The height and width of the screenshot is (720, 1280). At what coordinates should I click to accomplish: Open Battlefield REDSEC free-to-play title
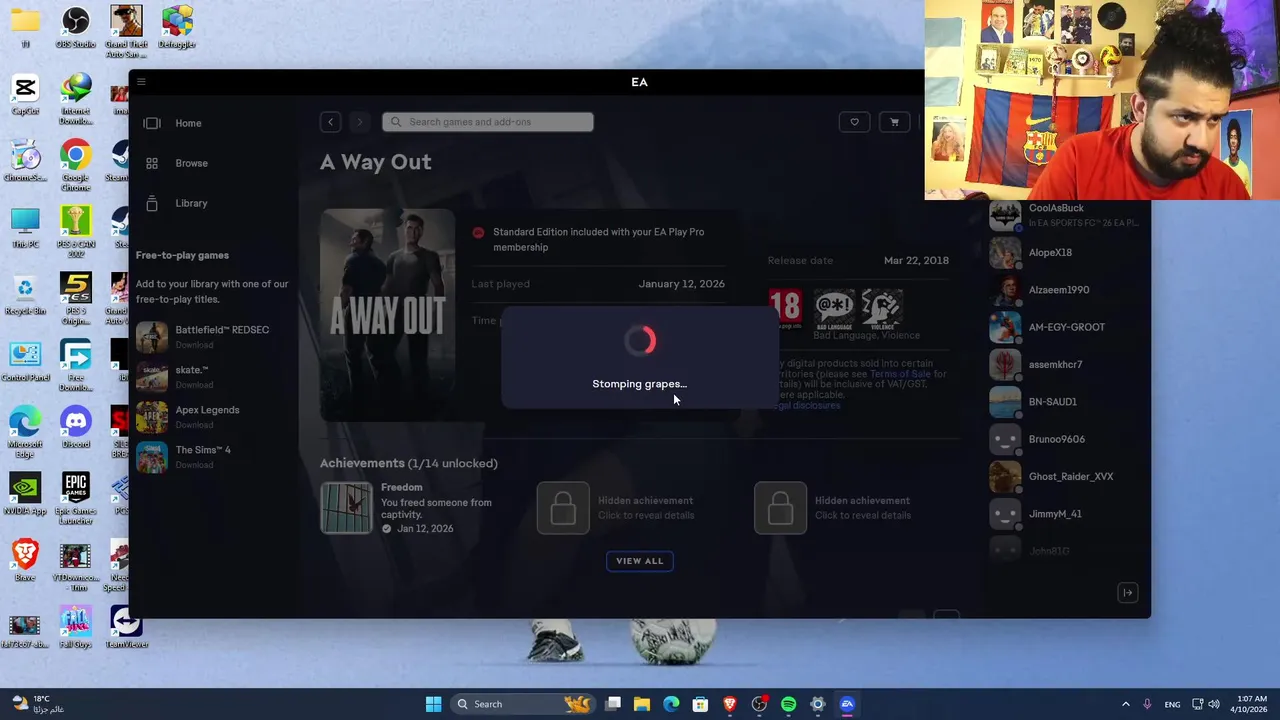[214, 337]
